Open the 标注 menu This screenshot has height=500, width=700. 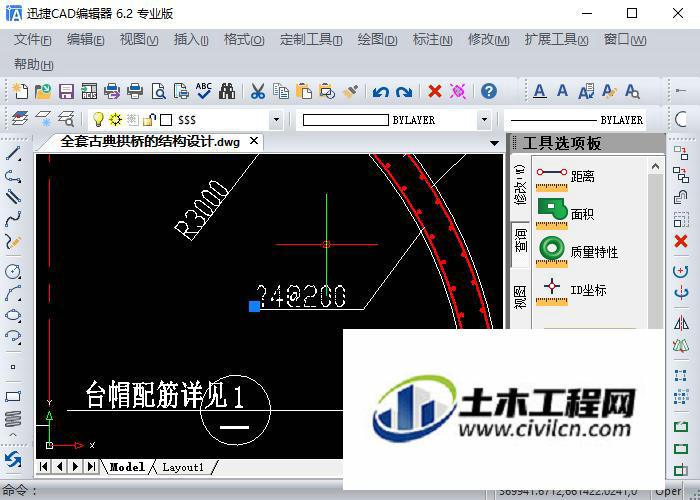pyautogui.click(x=433, y=40)
